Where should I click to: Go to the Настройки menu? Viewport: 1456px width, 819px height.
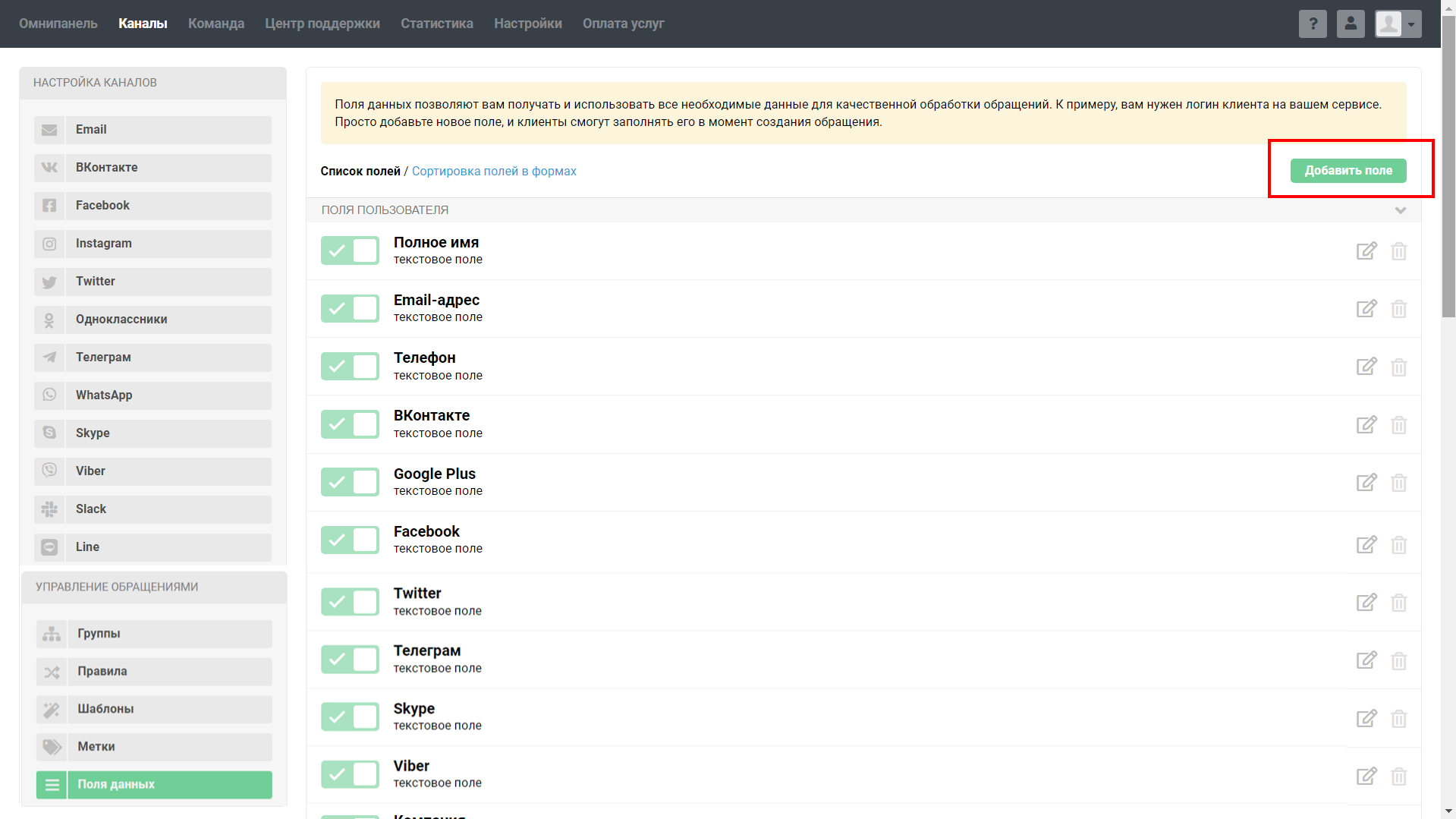pyautogui.click(x=527, y=24)
